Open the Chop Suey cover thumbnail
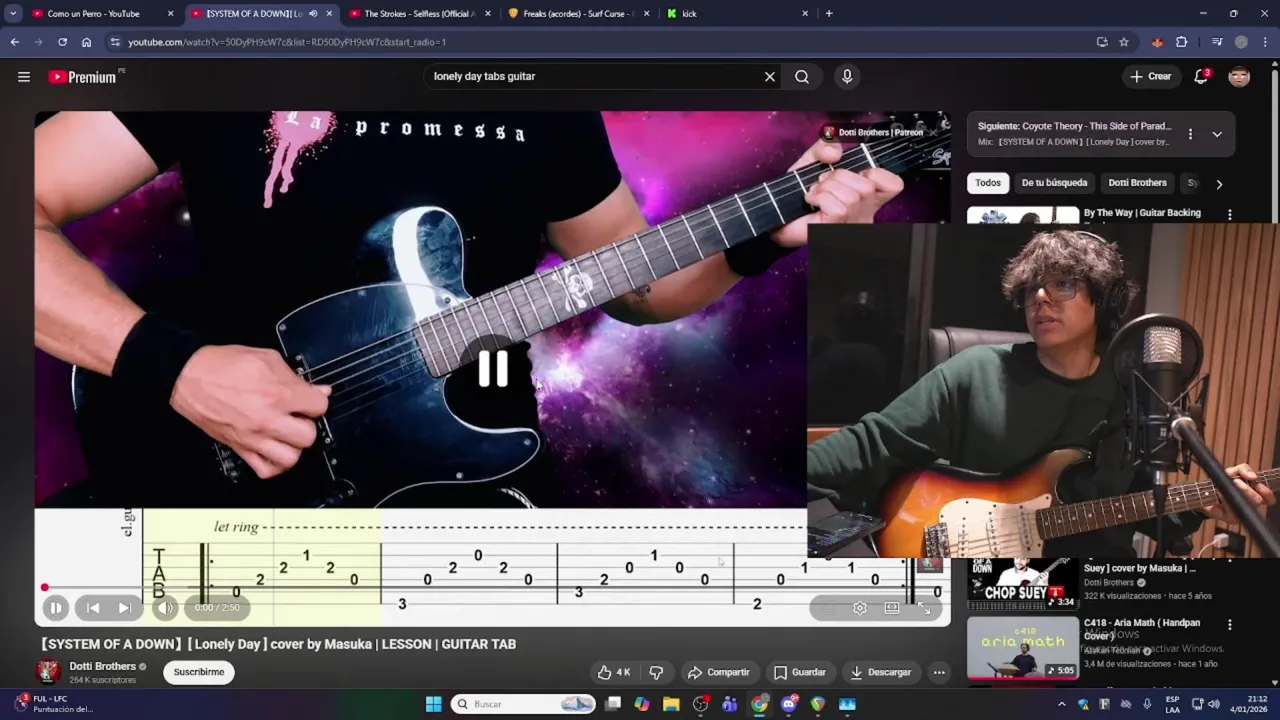Screen dimensions: 1280x720 pos(1022,584)
